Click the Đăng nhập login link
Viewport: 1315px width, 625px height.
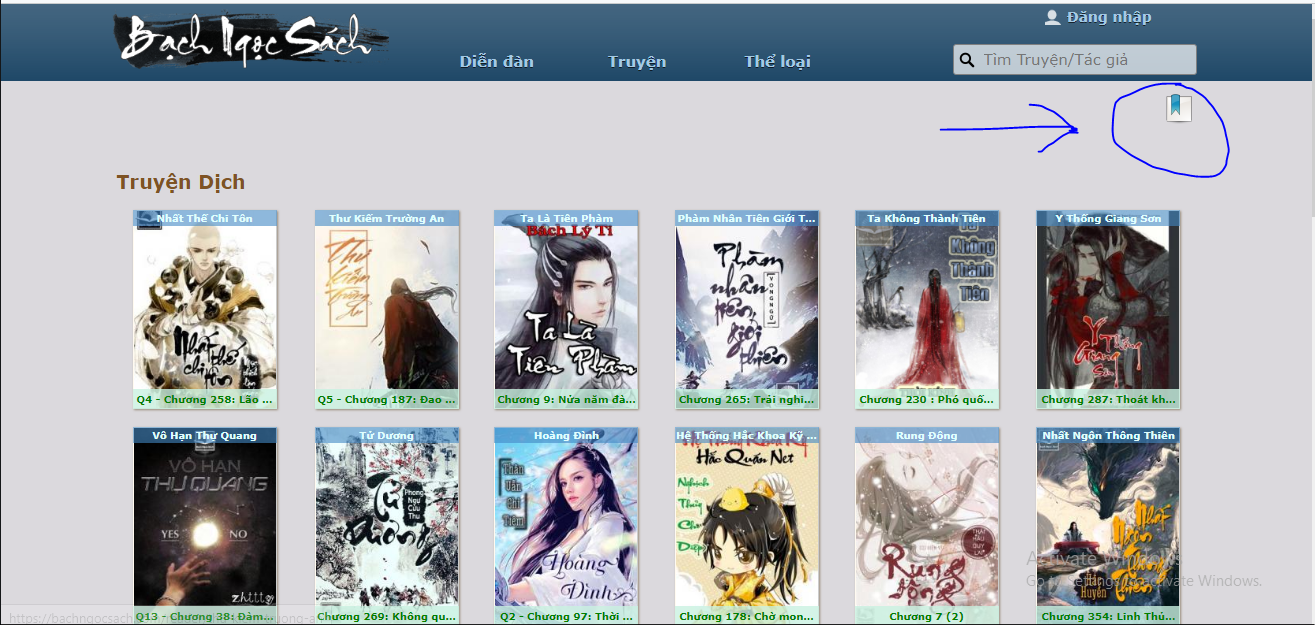tap(1109, 17)
